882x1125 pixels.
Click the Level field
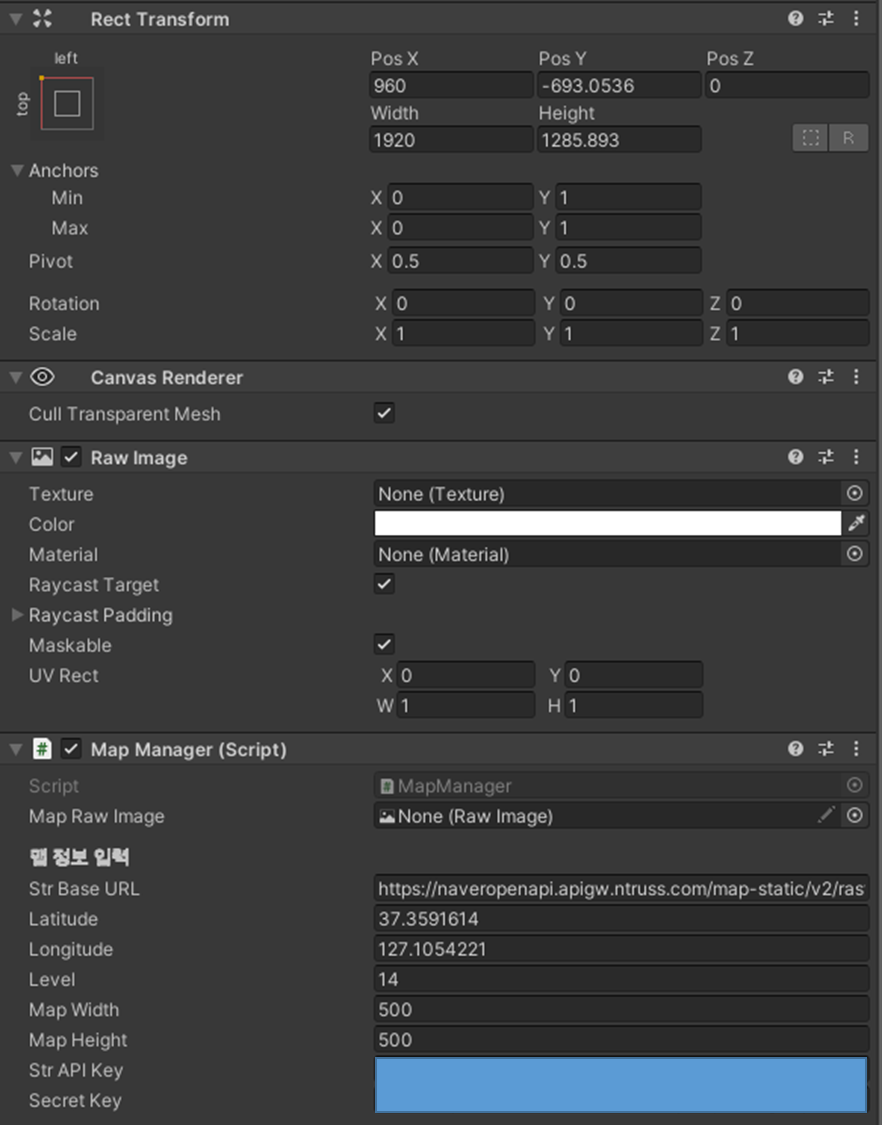tap(621, 979)
